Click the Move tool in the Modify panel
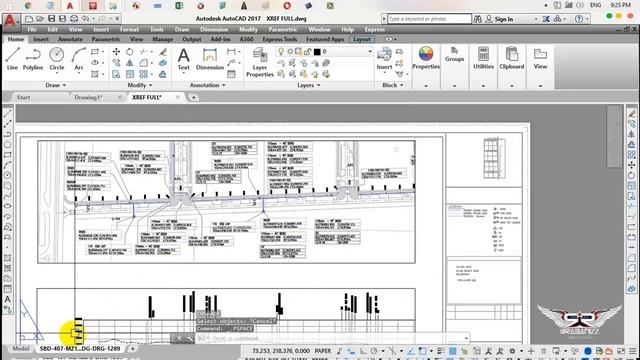640x360 pixels. [116, 52]
